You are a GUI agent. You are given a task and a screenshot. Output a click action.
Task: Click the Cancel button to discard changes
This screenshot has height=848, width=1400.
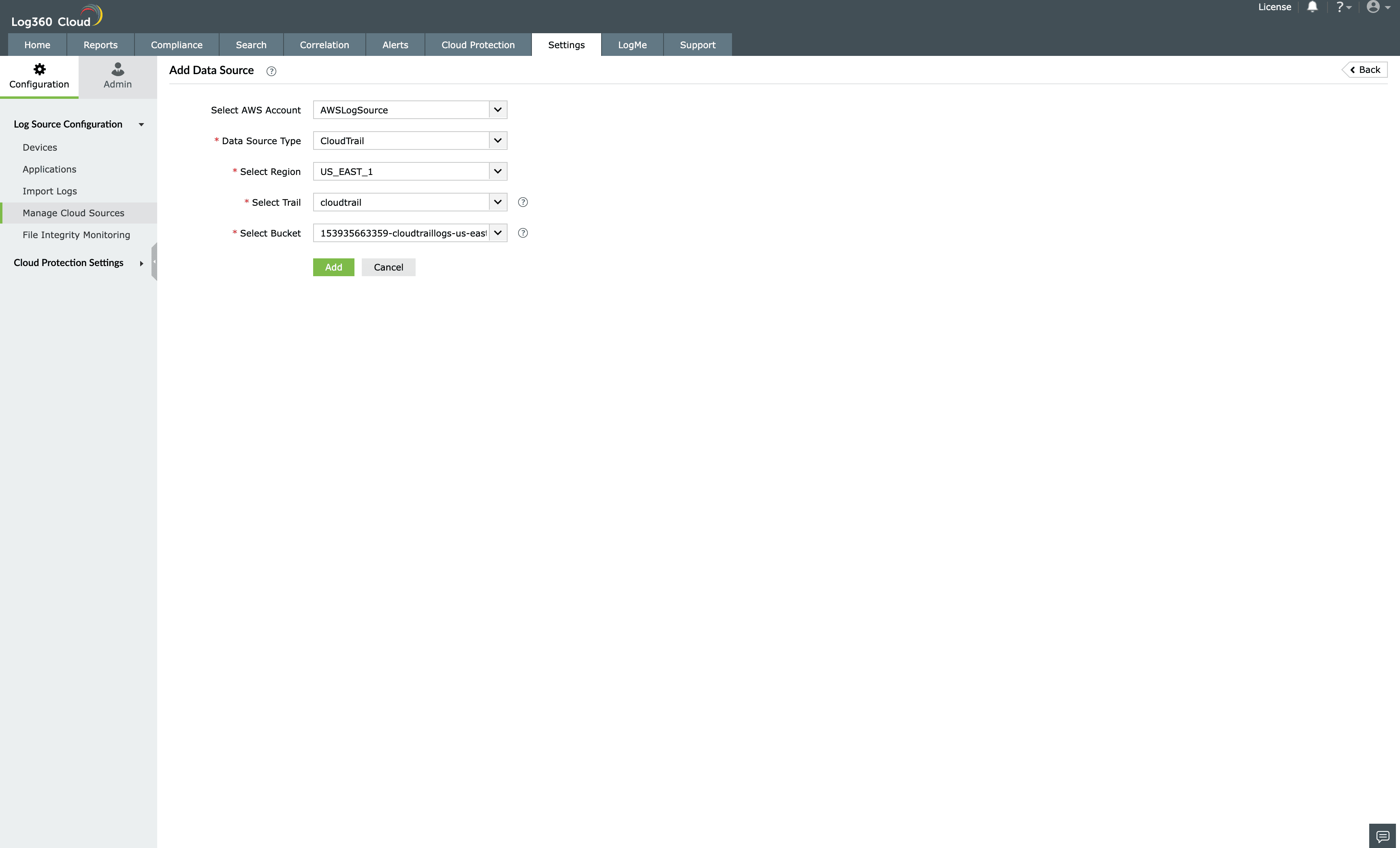point(388,267)
